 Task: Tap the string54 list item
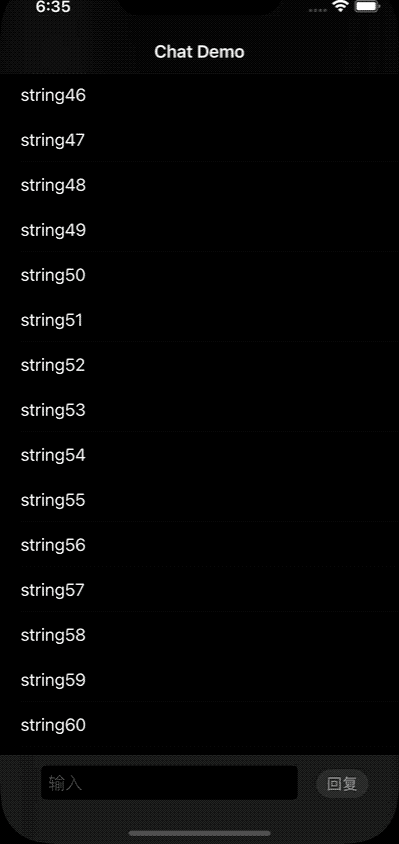click(x=199, y=455)
